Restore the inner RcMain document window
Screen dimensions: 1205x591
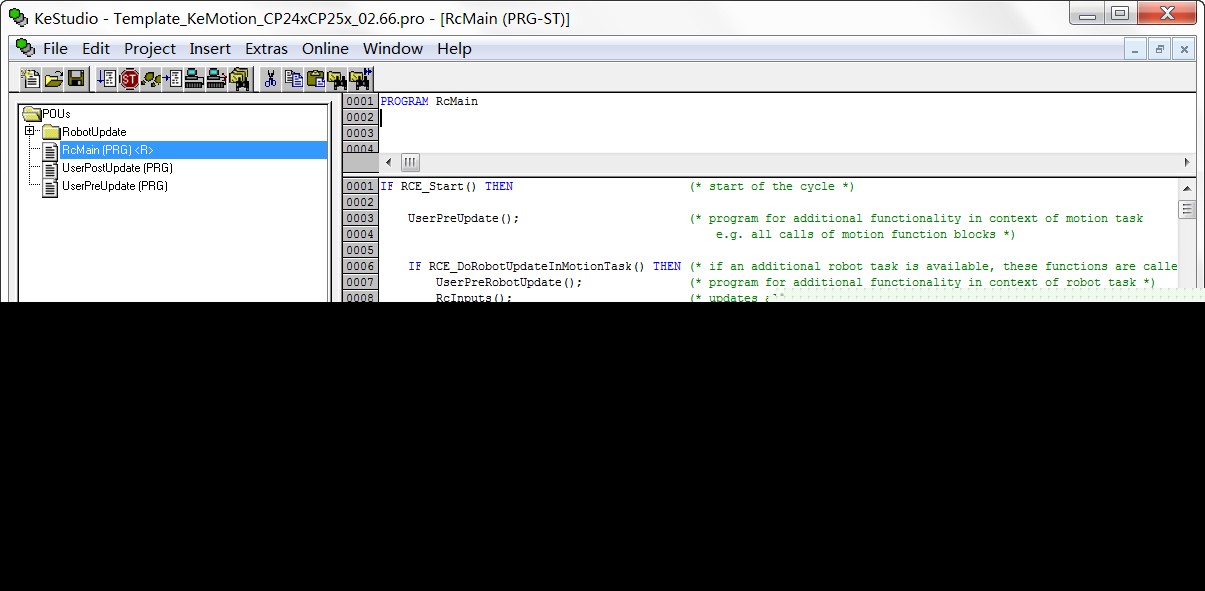tap(1160, 48)
